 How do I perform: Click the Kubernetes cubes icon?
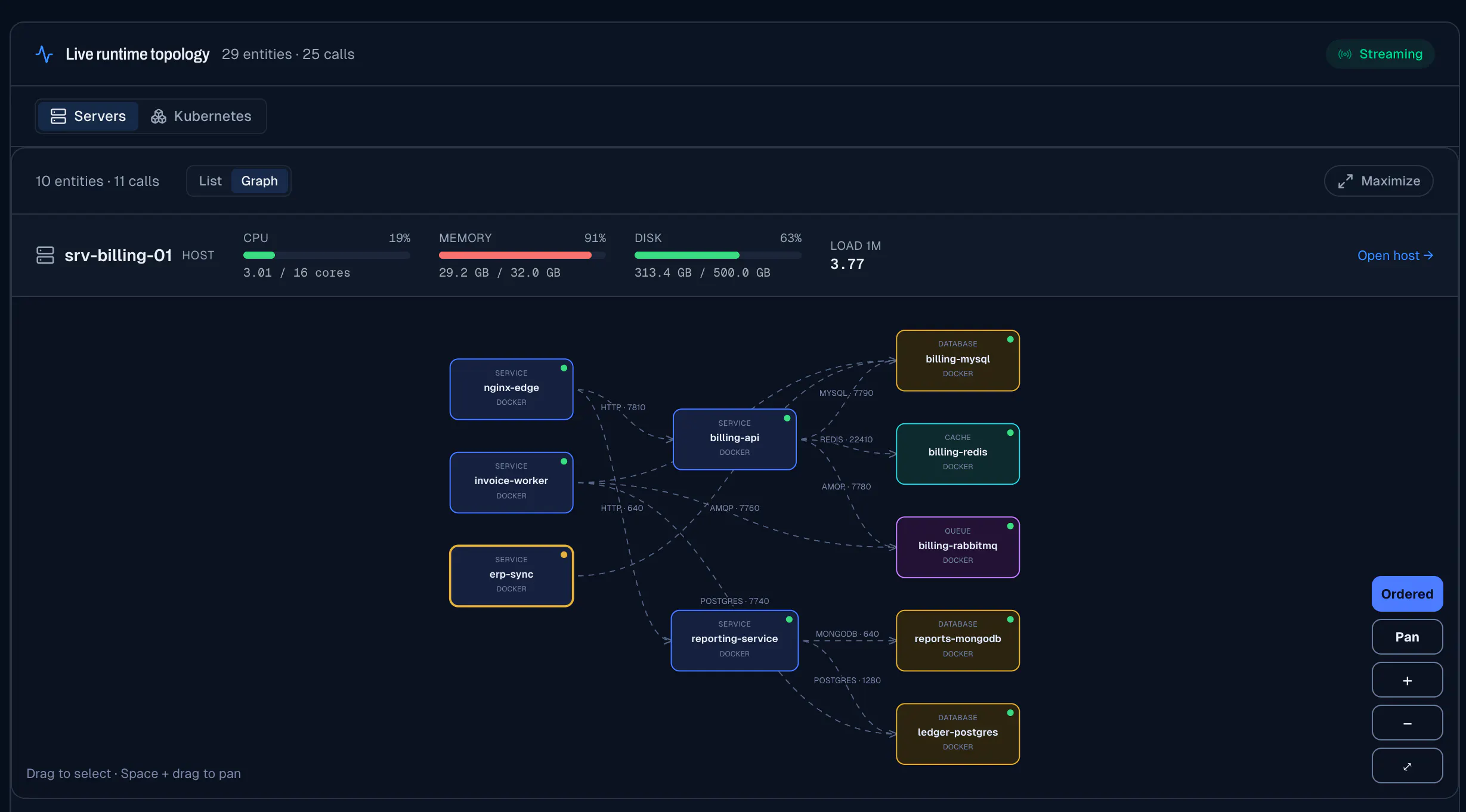click(x=159, y=116)
